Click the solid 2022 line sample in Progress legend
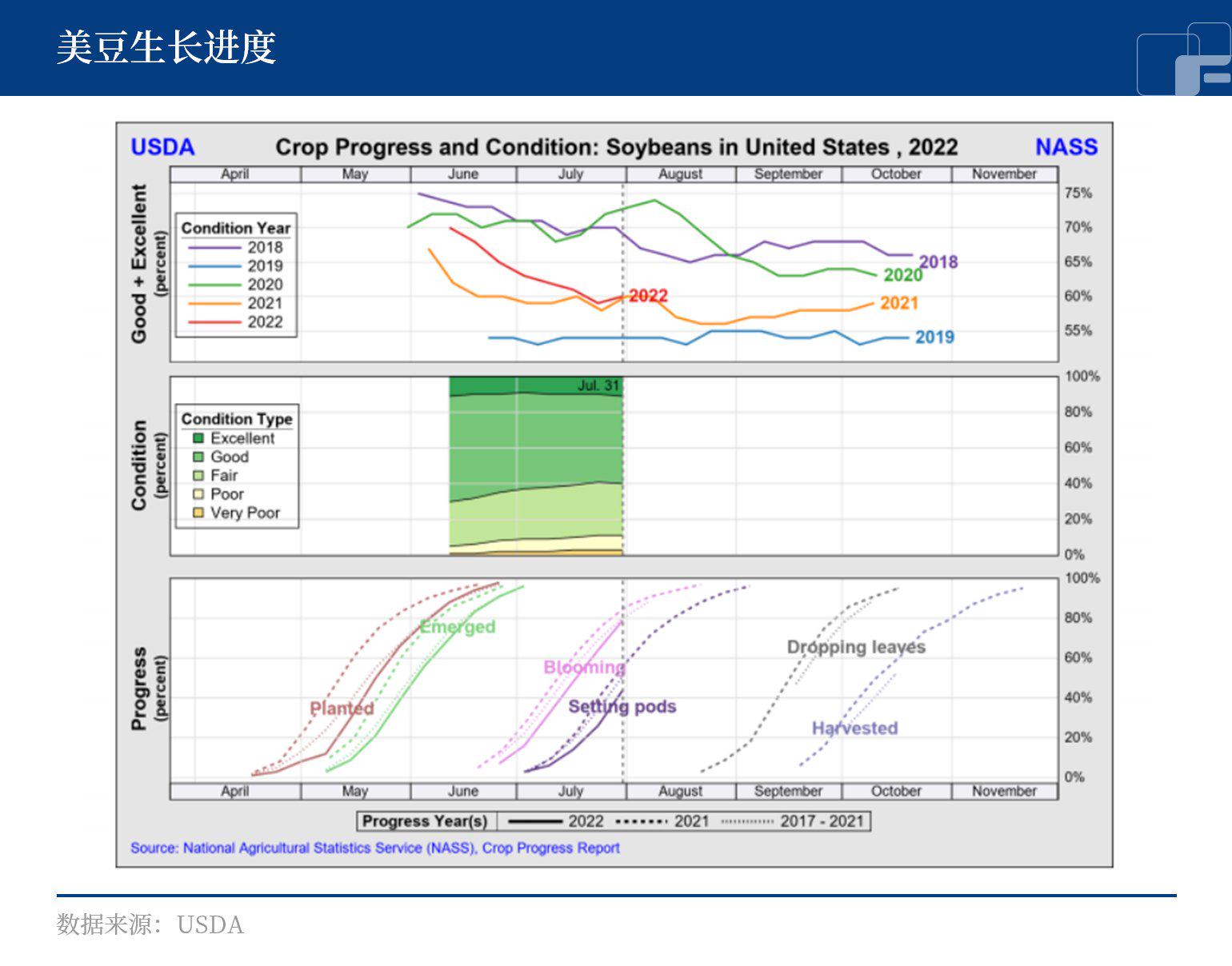The image size is (1232, 966). [534, 821]
